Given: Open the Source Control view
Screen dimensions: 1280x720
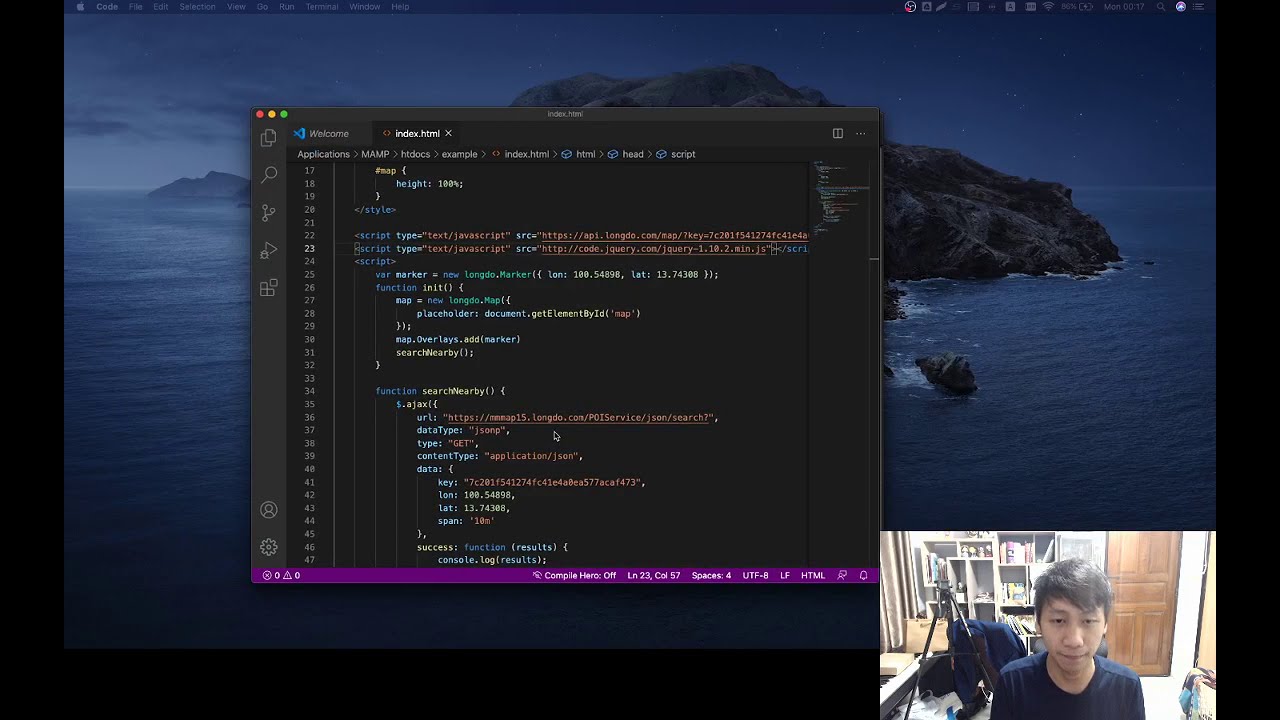Looking at the screenshot, I should coord(269,212).
